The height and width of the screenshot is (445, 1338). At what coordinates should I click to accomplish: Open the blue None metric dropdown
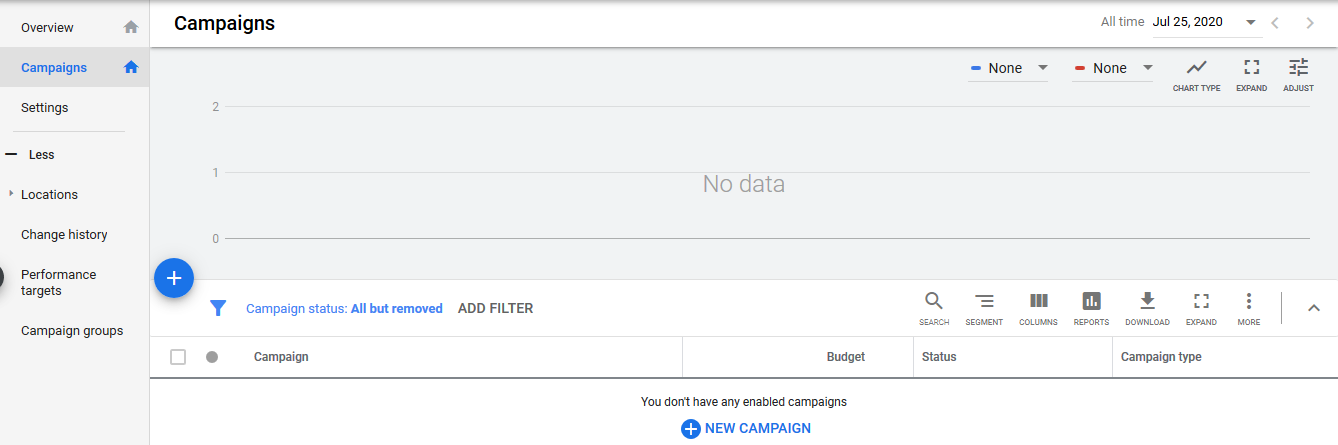pos(1009,68)
